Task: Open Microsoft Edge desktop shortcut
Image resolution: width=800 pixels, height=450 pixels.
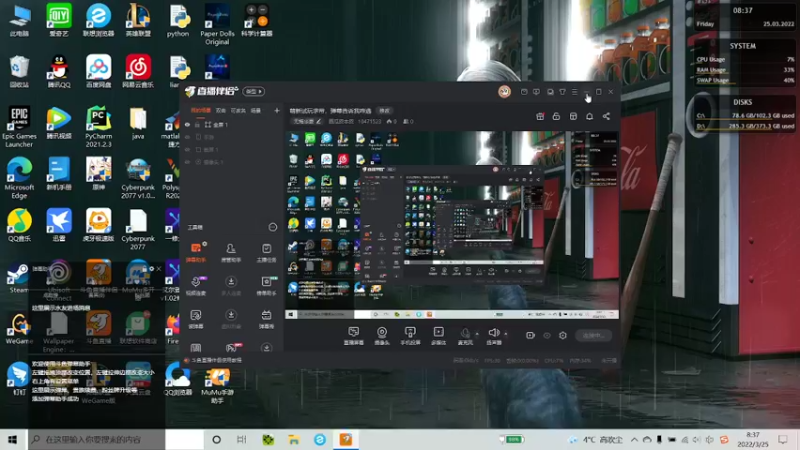Action: pyautogui.click(x=19, y=178)
